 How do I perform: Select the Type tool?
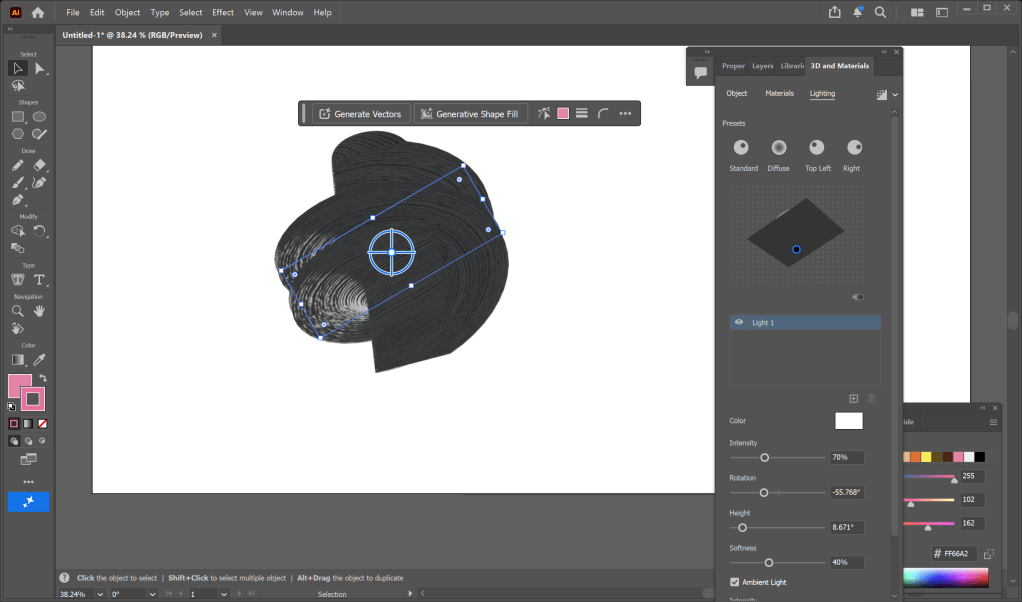pyautogui.click(x=40, y=279)
